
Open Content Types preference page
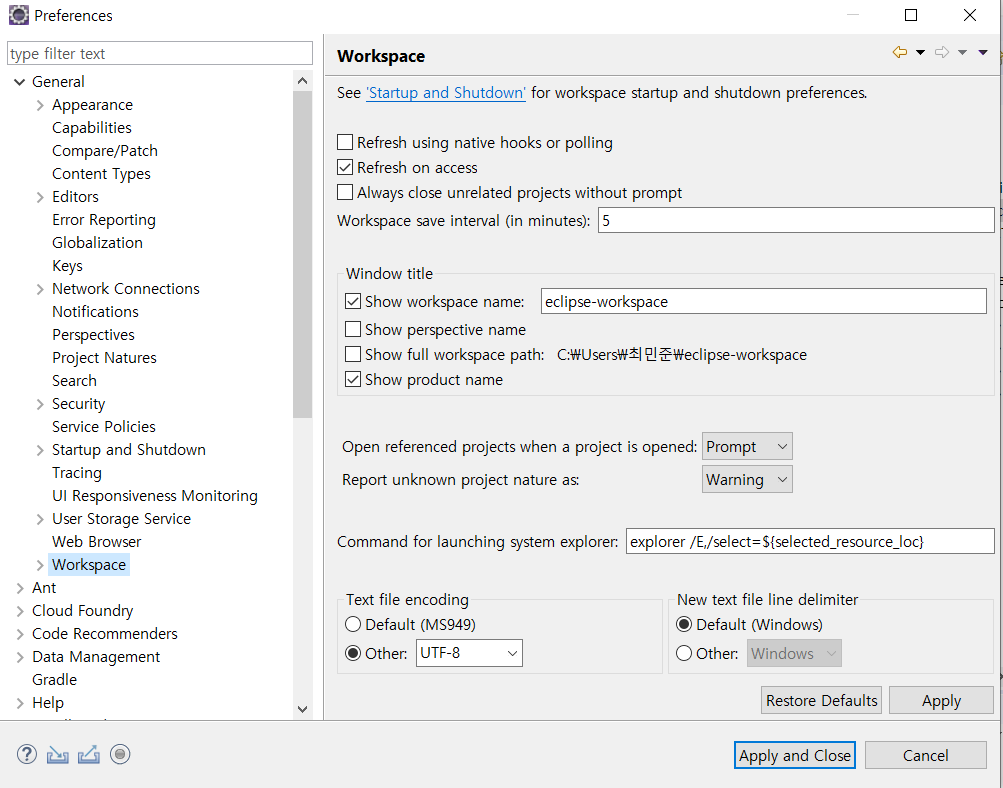tap(101, 174)
